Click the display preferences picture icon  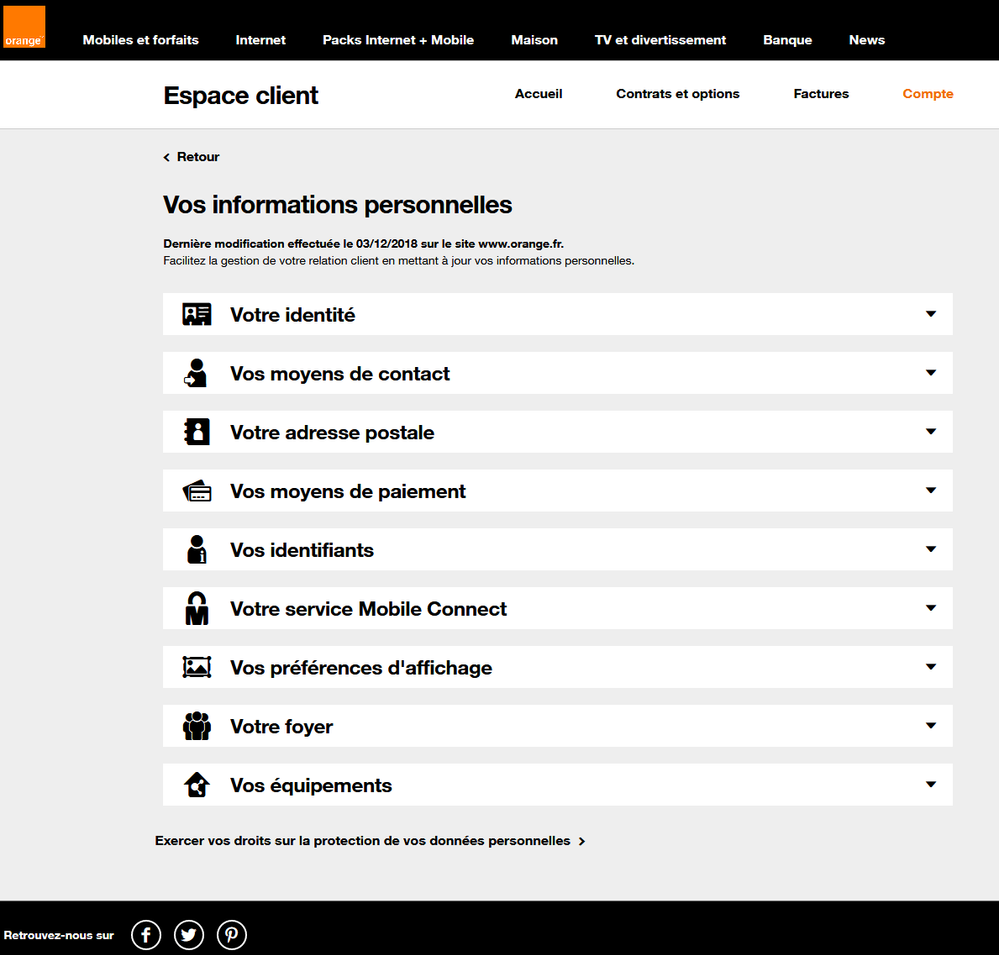pos(197,667)
